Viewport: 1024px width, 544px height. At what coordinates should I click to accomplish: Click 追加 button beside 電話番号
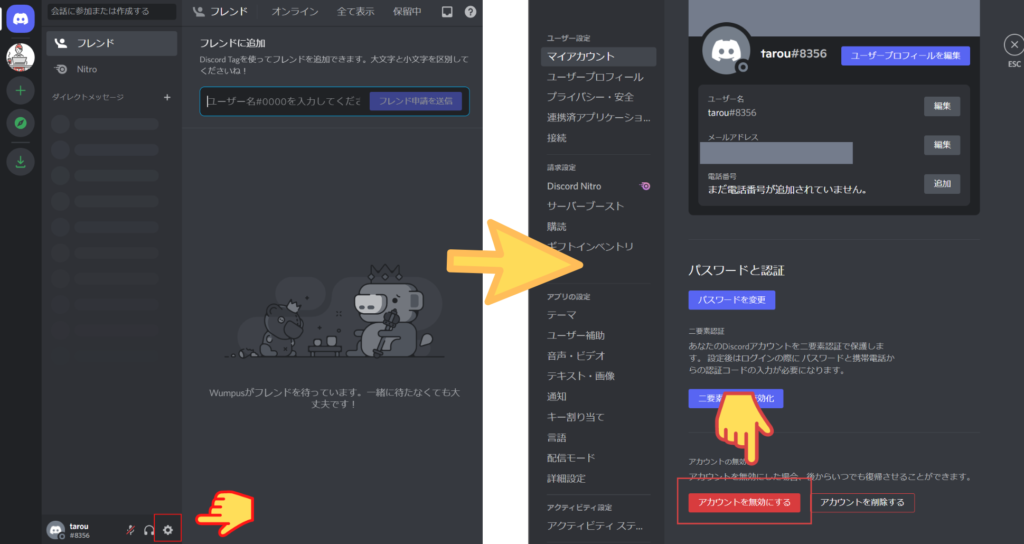(x=942, y=184)
